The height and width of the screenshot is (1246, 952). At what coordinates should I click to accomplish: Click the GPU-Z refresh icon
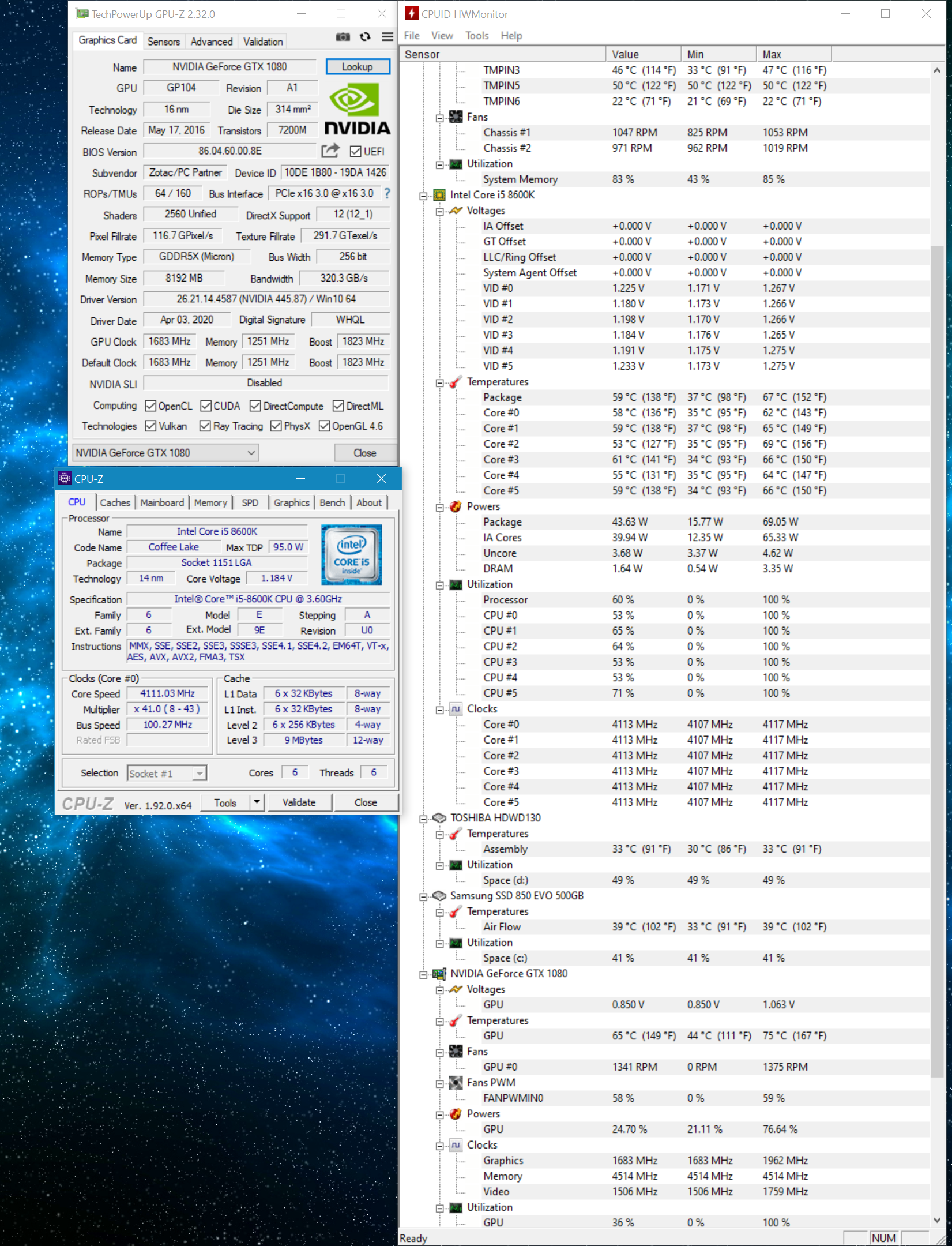tap(365, 37)
